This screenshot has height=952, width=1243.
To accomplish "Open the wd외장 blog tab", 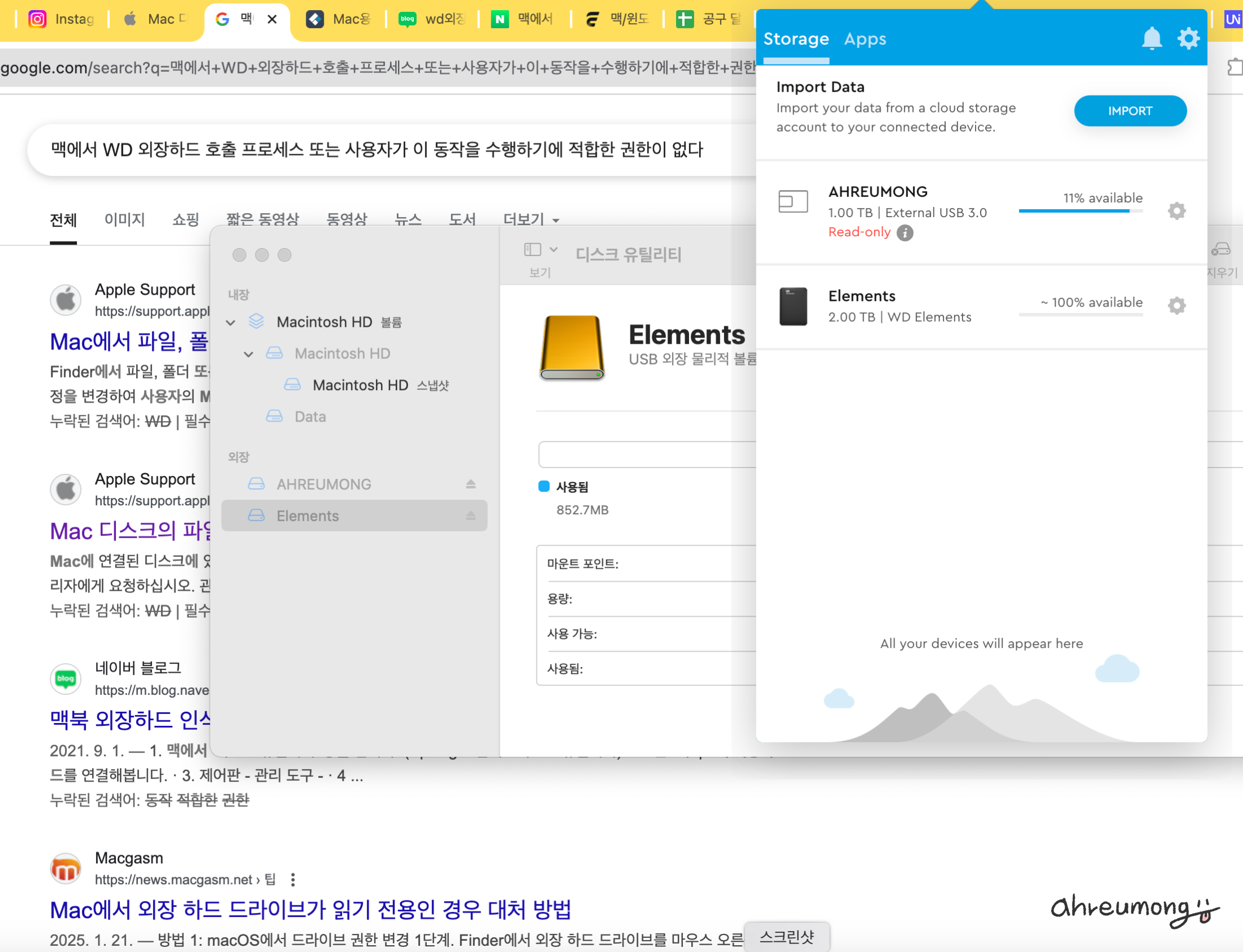I will coord(431,19).
